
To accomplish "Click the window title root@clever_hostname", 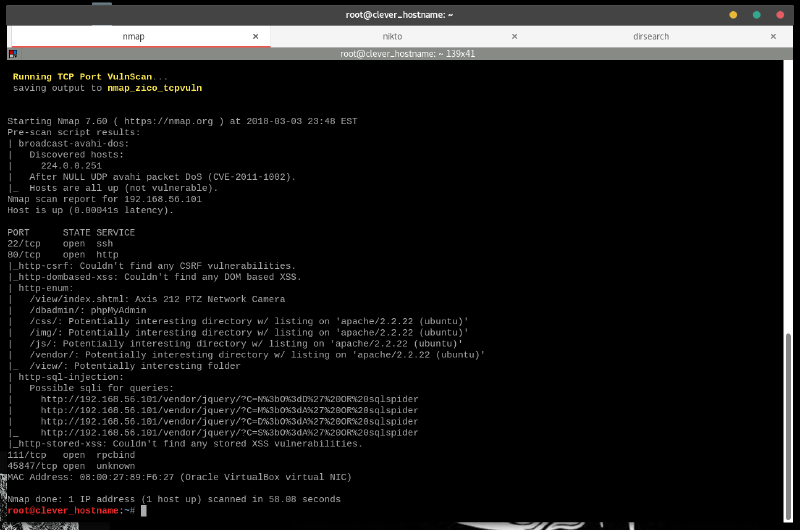I will [x=399, y=14].
